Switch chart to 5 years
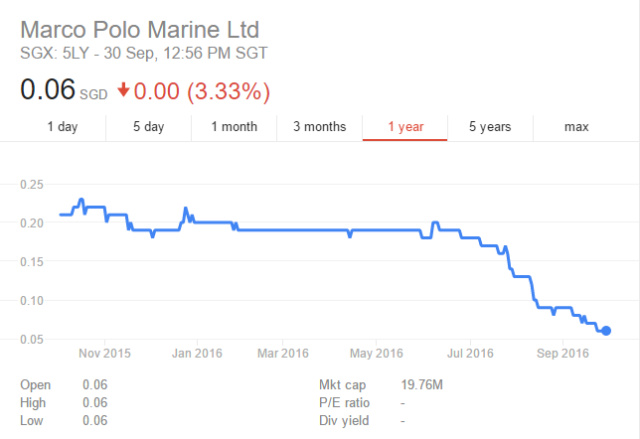640x439 pixels. 490,127
